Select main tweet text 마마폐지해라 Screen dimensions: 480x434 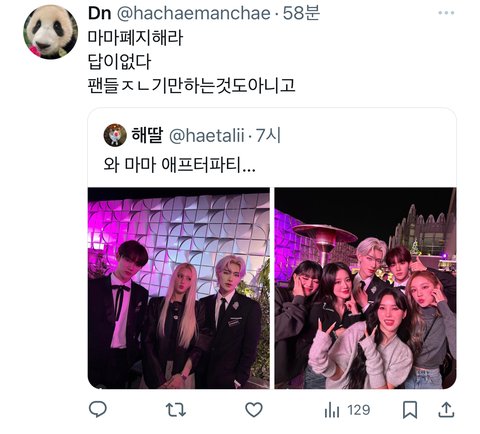click(x=135, y=38)
